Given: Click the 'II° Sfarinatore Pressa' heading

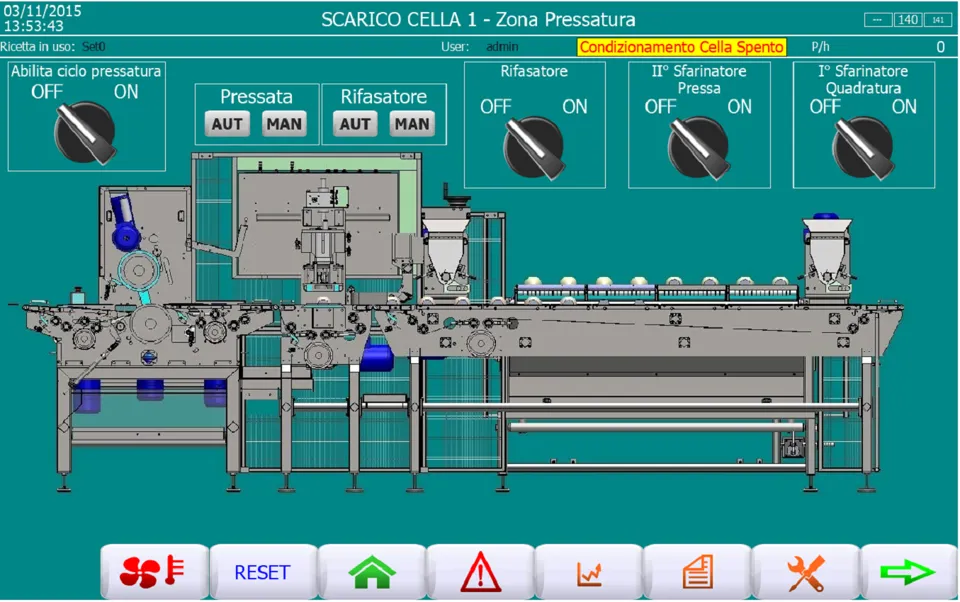Looking at the screenshot, I should 699,80.
